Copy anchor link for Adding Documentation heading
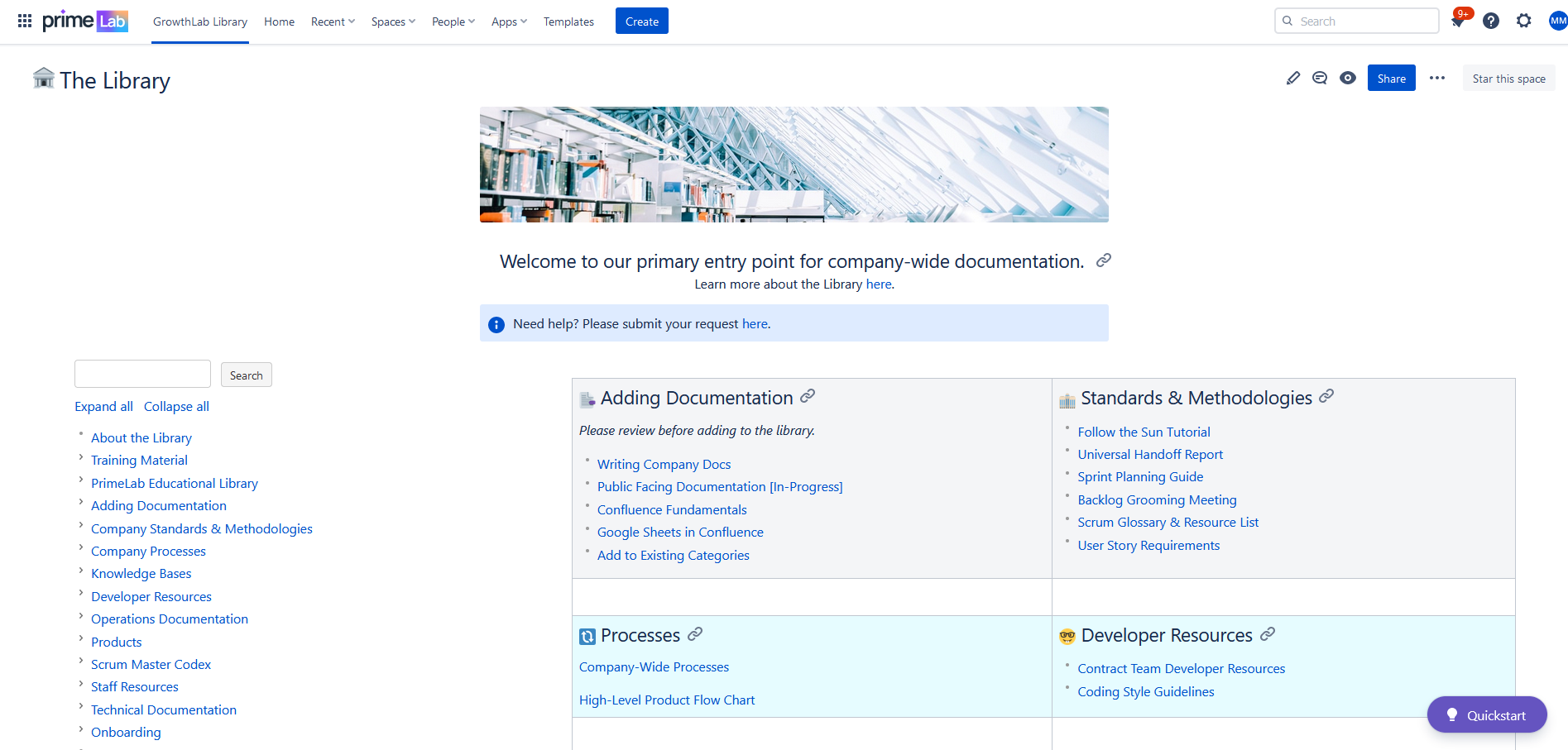1568x750 pixels. (x=808, y=396)
